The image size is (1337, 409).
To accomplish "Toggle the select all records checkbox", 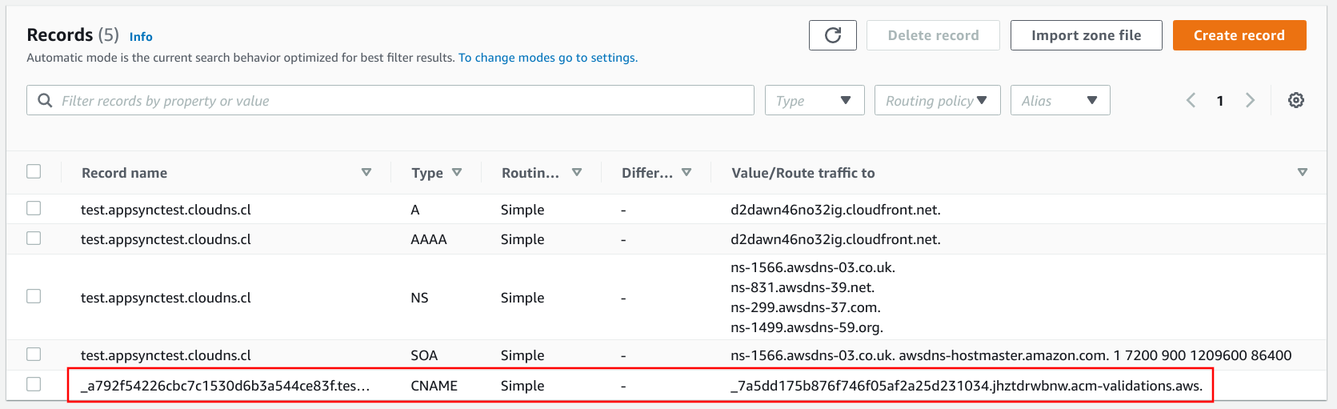I will pyautogui.click(x=34, y=172).
